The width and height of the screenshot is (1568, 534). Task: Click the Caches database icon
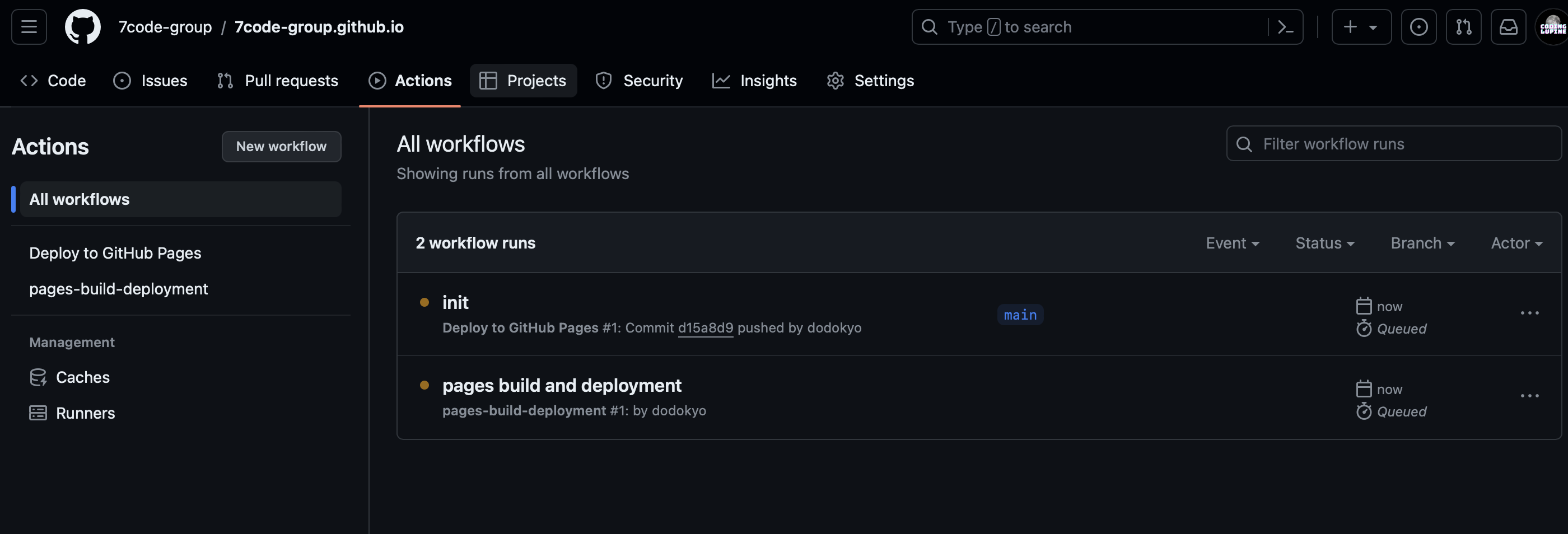[x=38, y=377]
